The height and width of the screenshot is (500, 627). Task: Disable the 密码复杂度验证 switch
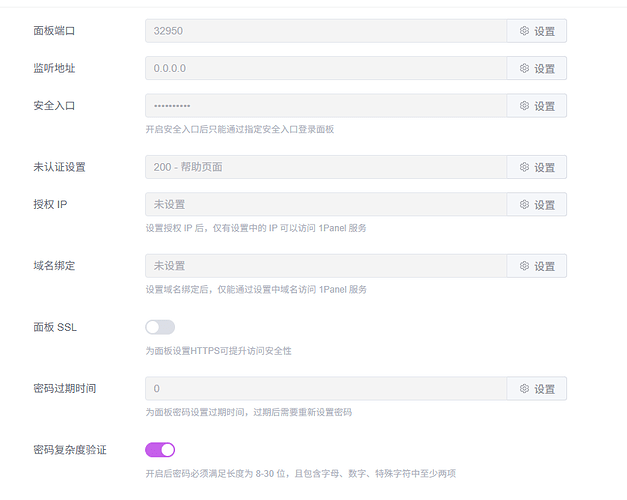[160, 450]
